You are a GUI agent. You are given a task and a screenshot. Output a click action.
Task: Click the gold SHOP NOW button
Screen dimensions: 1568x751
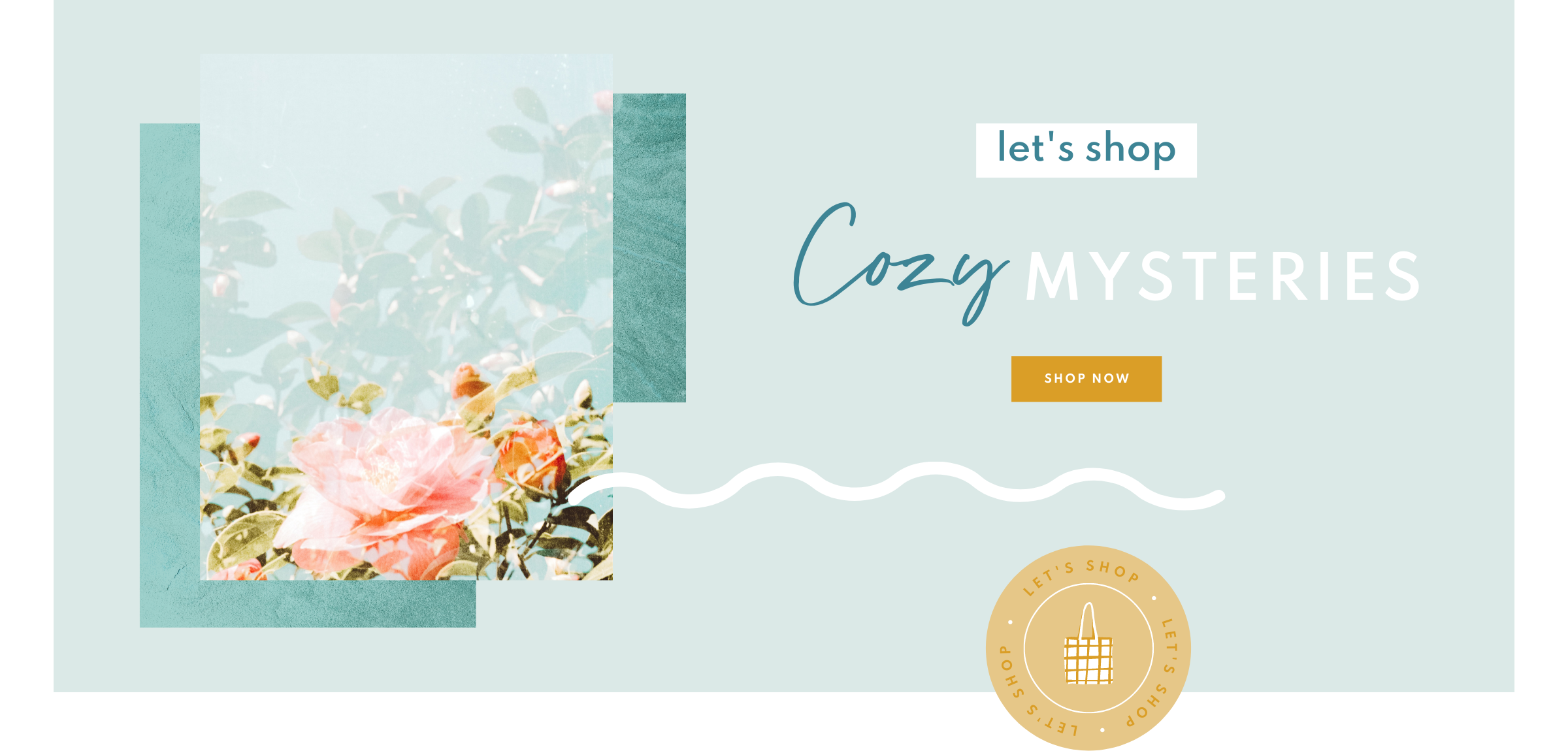pos(1086,379)
